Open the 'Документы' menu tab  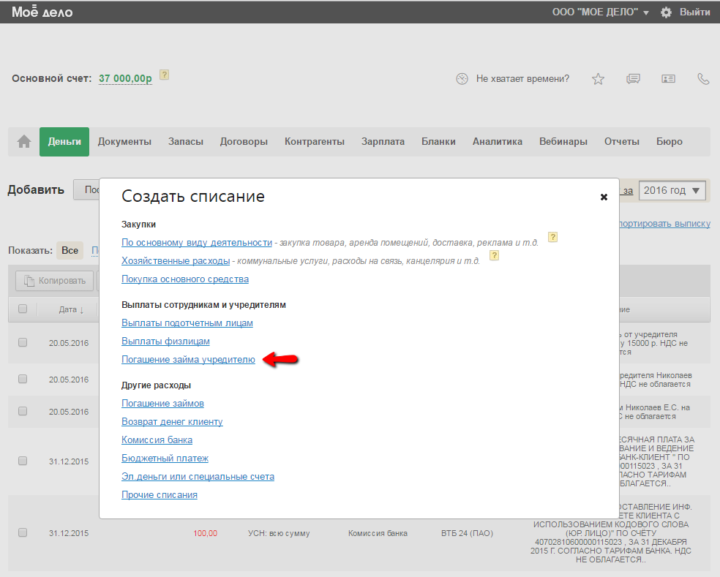pos(125,142)
